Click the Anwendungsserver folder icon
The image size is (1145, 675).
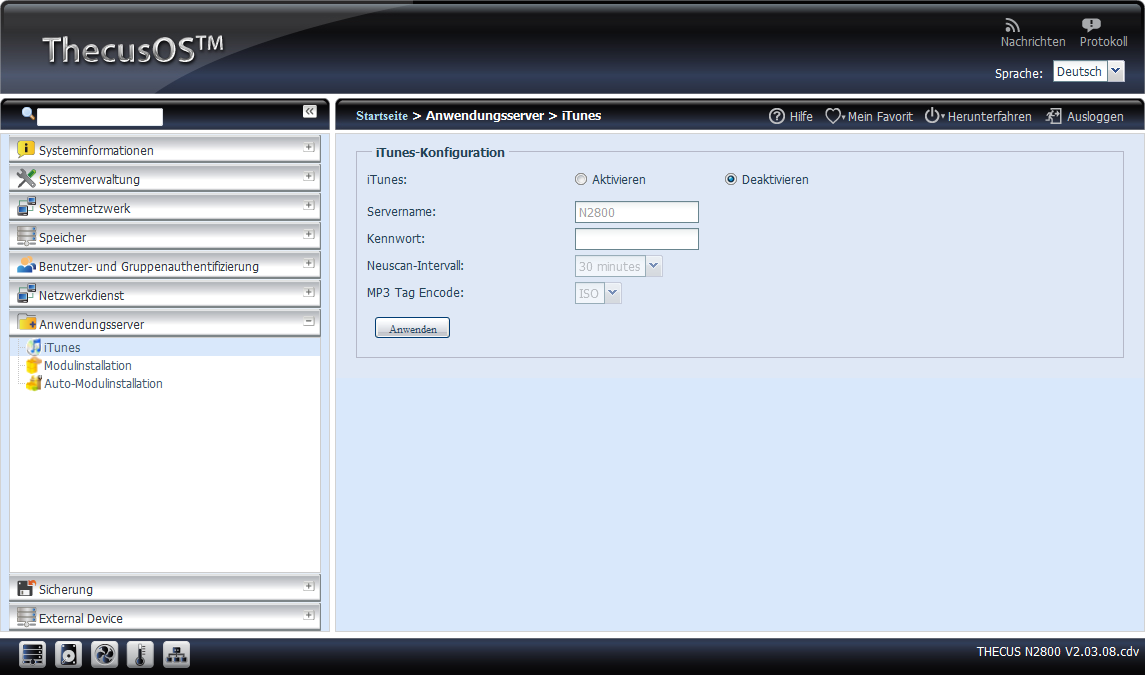[x=26, y=323]
